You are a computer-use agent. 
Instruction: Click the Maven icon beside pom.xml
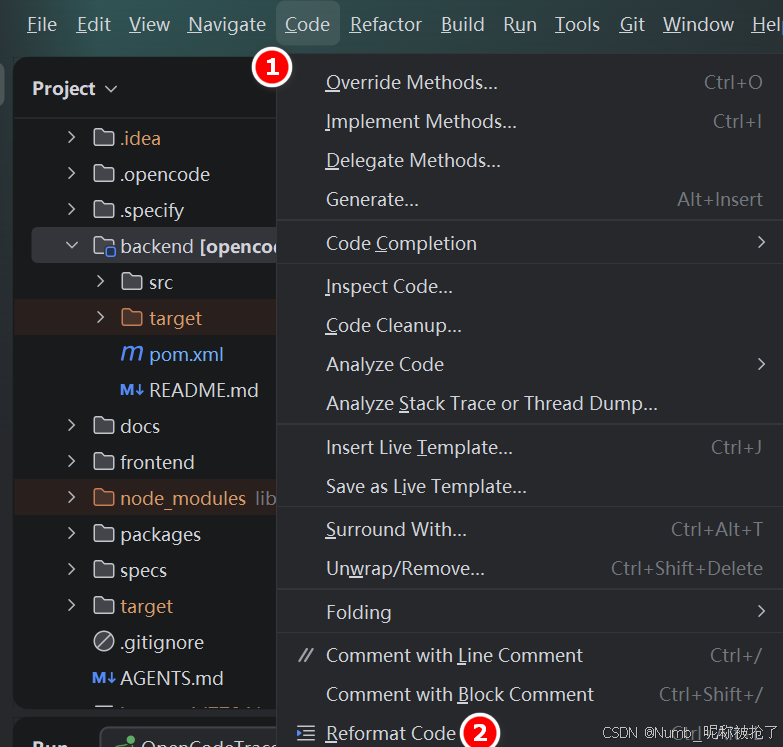coord(132,354)
